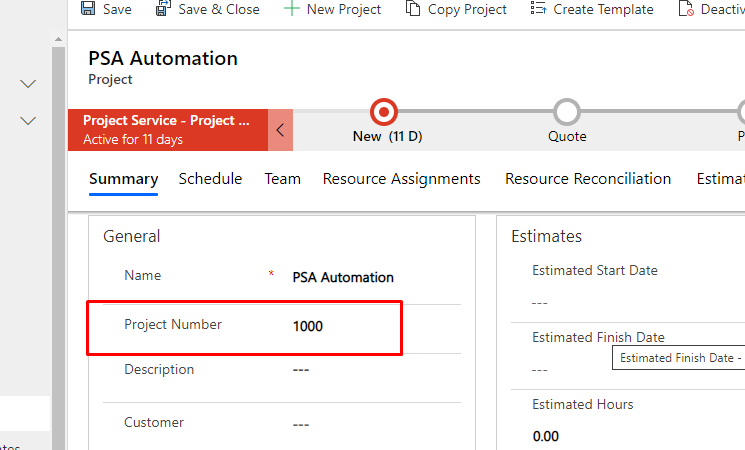The image size is (745, 450).
Task: Click the Customer label
Action: 154,422
